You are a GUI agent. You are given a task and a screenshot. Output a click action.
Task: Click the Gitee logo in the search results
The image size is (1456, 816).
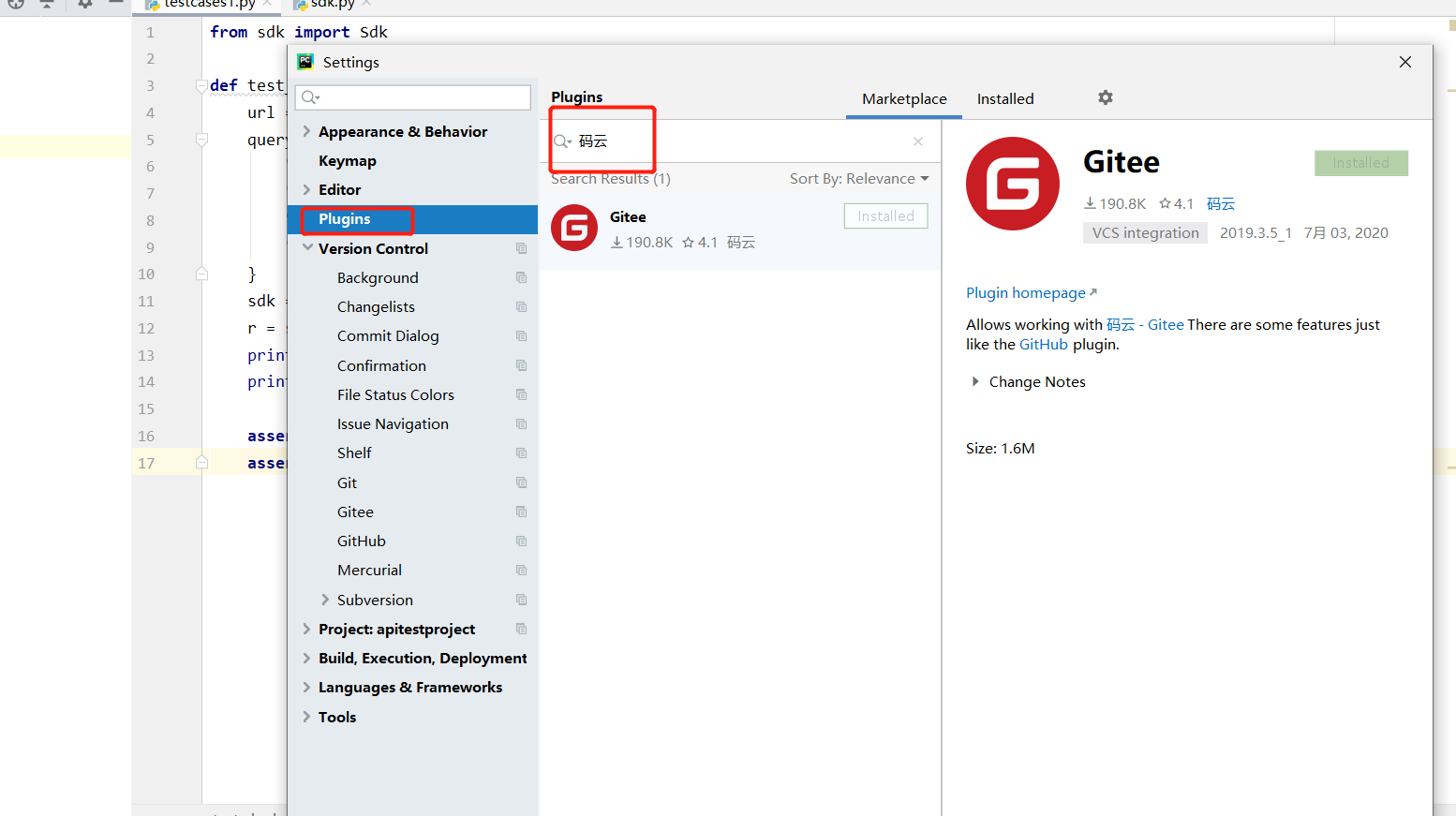[574, 228]
